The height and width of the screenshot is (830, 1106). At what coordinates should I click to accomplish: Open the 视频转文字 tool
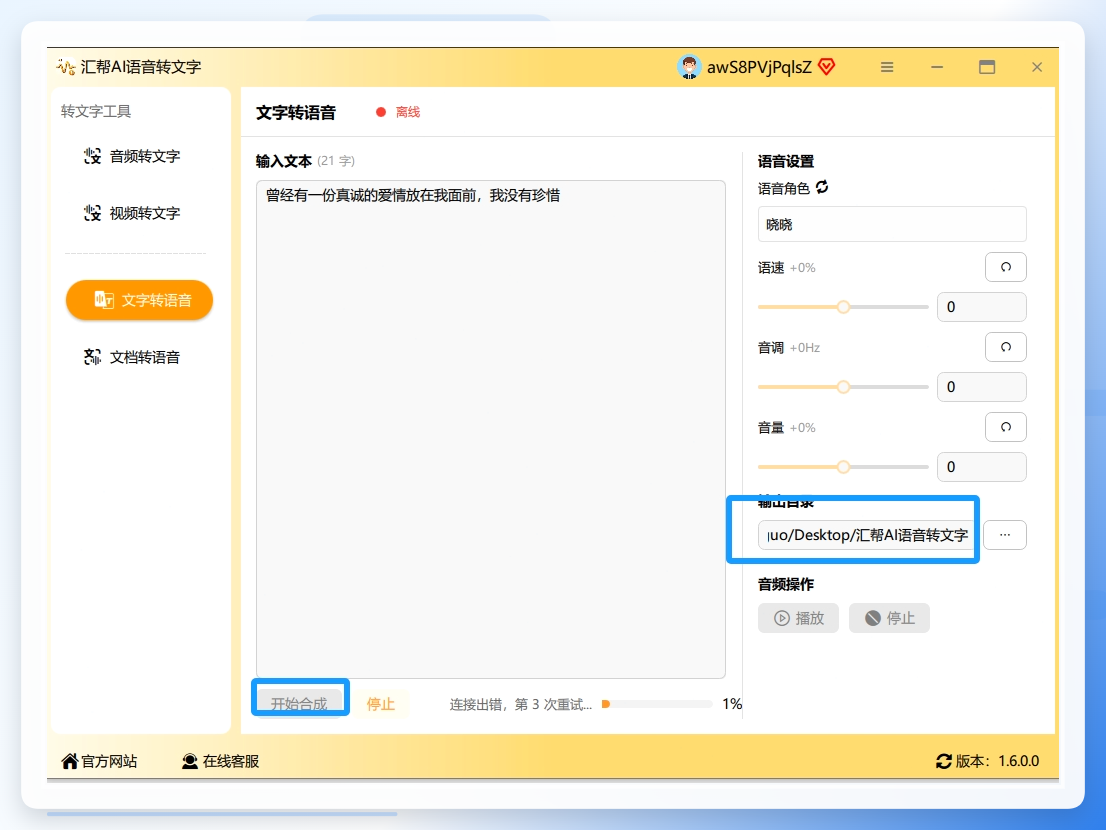point(132,213)
